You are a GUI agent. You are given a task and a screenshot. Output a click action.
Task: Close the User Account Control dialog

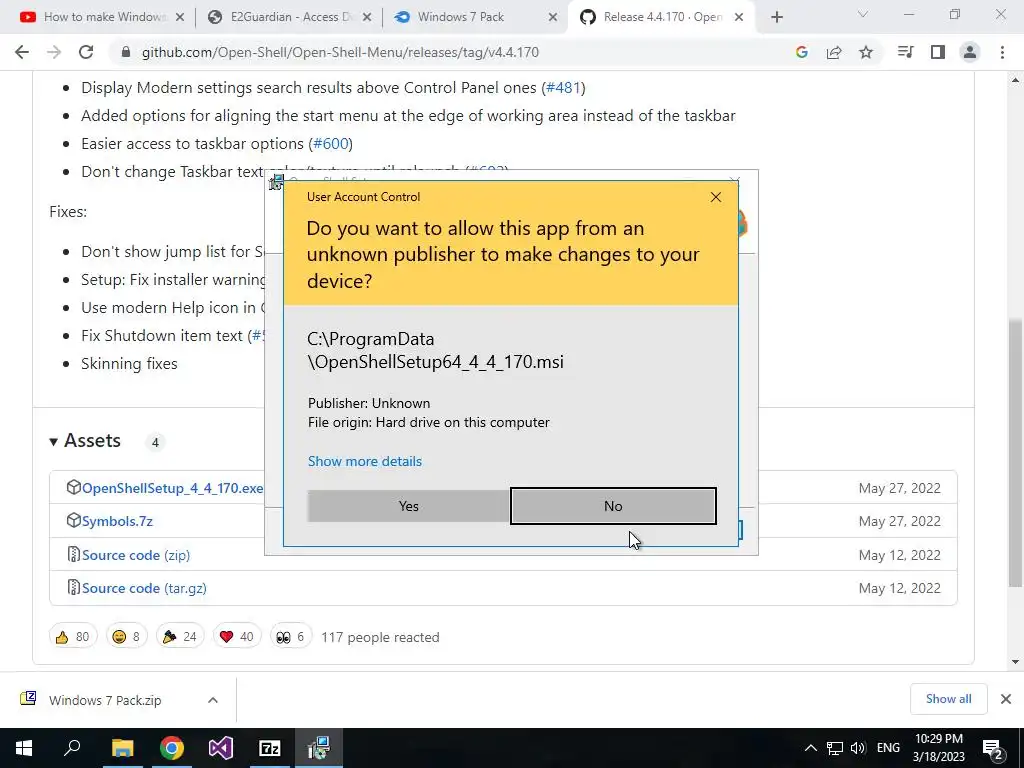click(716, 197)
